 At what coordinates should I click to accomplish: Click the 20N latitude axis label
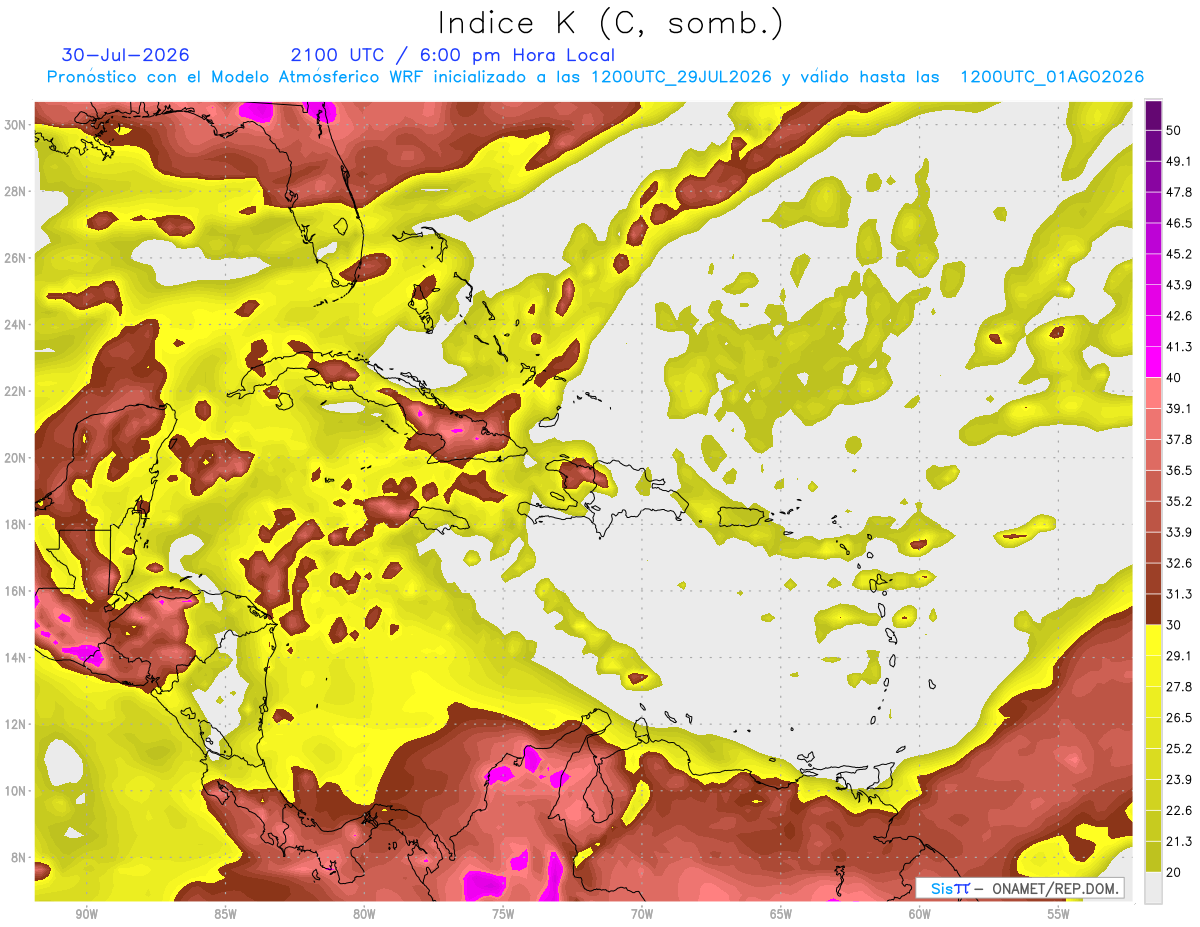pyautogui.click(x=15, y=458)
